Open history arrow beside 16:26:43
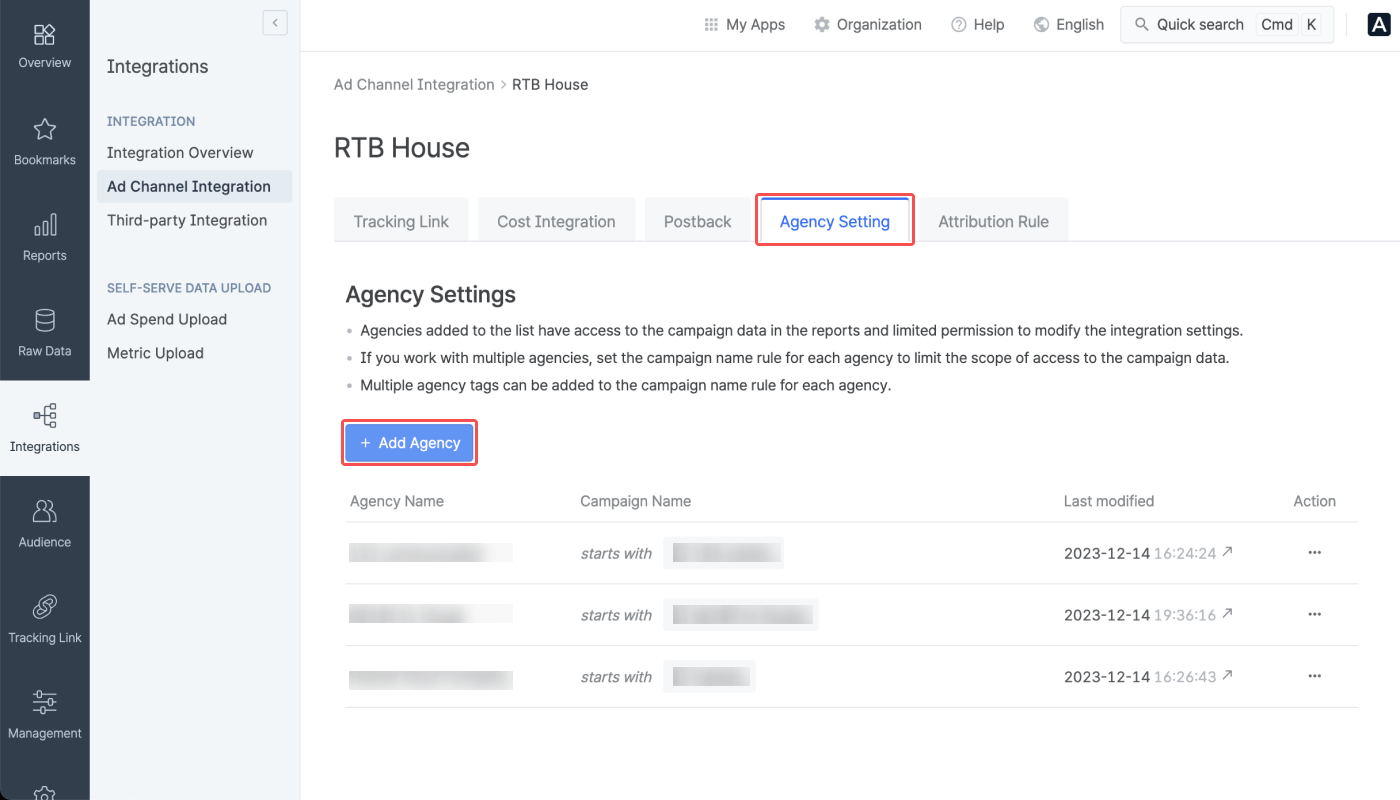Viewport: 1400px width, 800px height. [x=1227, y=676]
